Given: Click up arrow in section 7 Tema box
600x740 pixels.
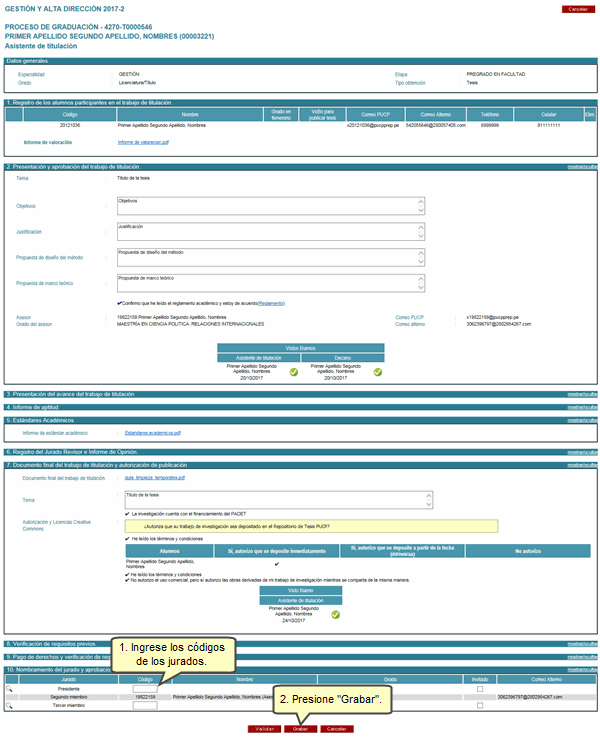Looking at the screenshot, I should pyautogui.click(x=429, y=496).
